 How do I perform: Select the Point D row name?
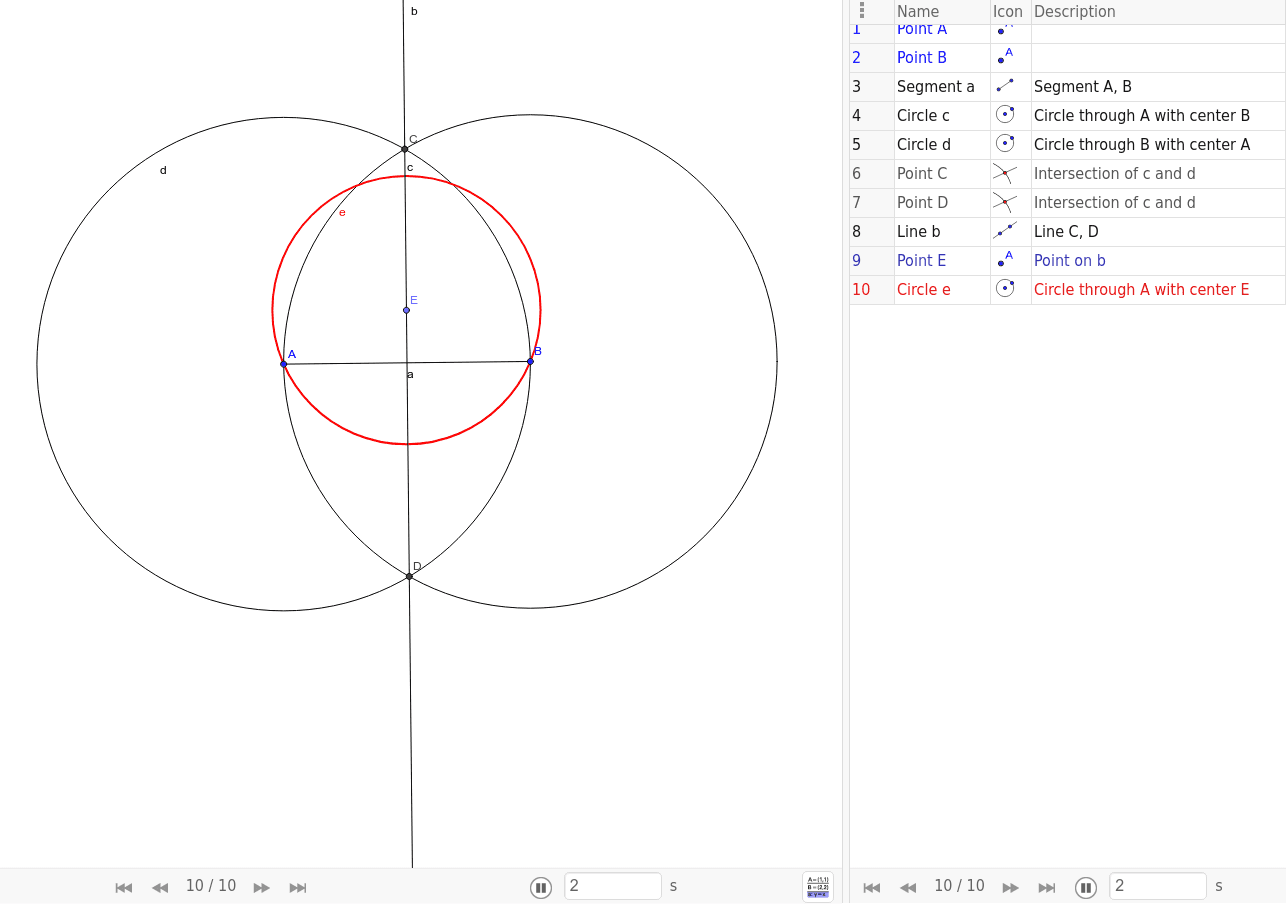922,203
